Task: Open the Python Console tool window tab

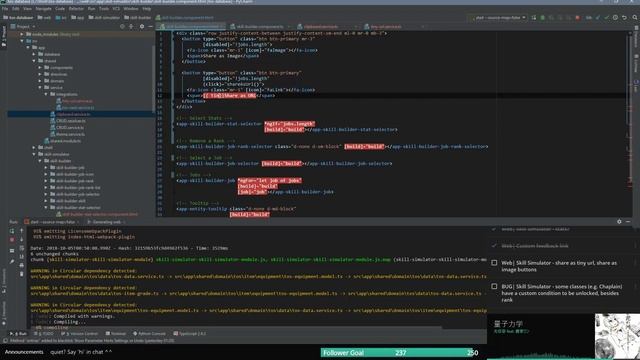Action: (149, 333)
